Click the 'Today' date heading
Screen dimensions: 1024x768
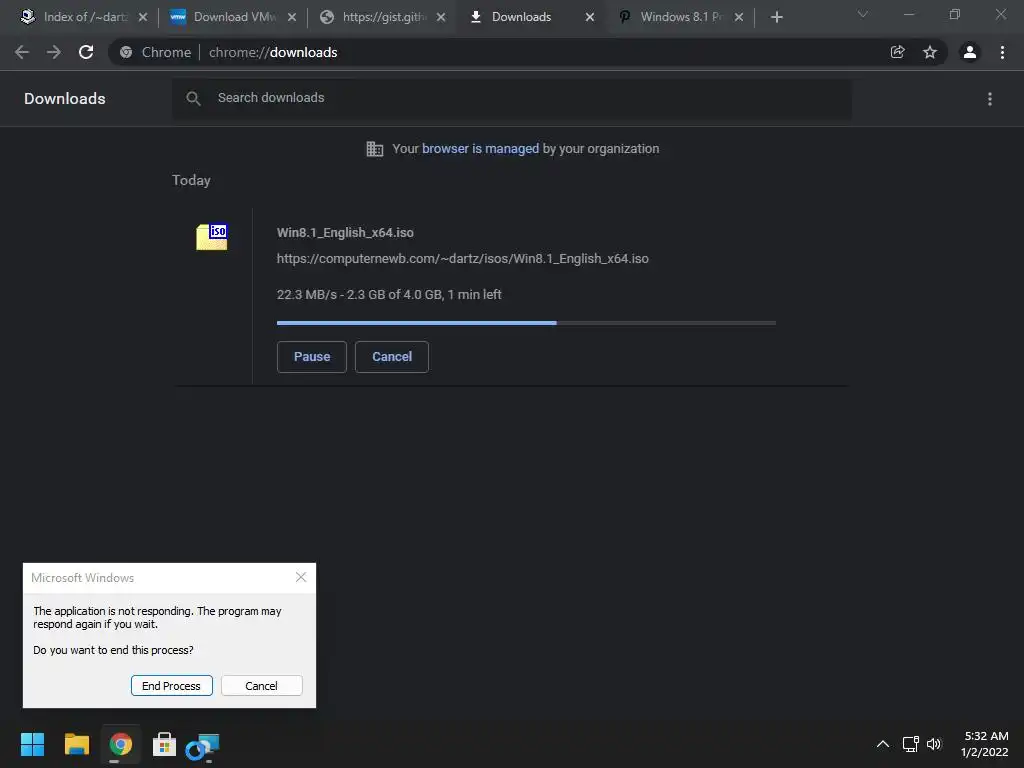coord(191,180)
